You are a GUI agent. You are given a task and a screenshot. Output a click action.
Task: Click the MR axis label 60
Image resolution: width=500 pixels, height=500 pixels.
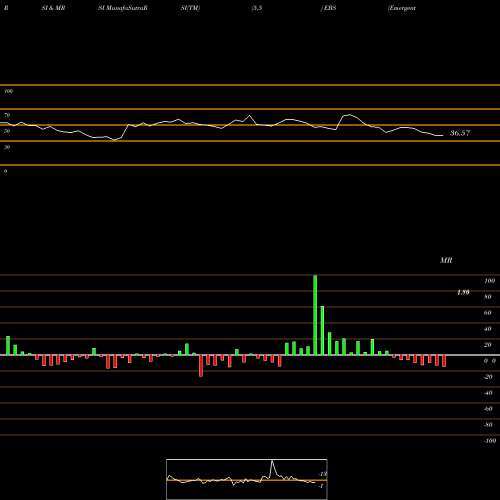(x=488, y=313)
